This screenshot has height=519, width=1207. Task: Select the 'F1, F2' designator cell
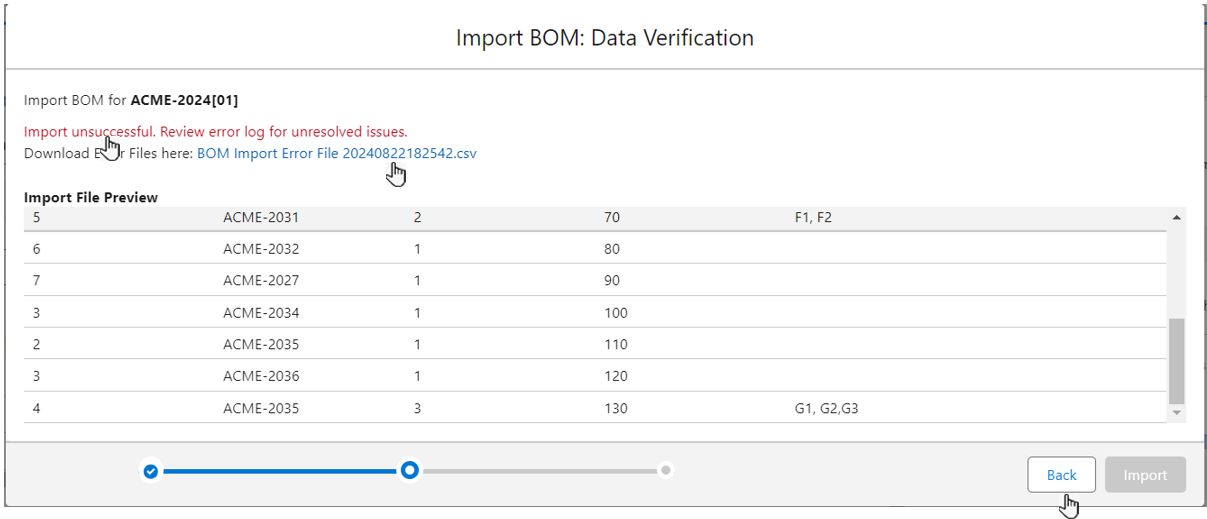coord(813,217)
